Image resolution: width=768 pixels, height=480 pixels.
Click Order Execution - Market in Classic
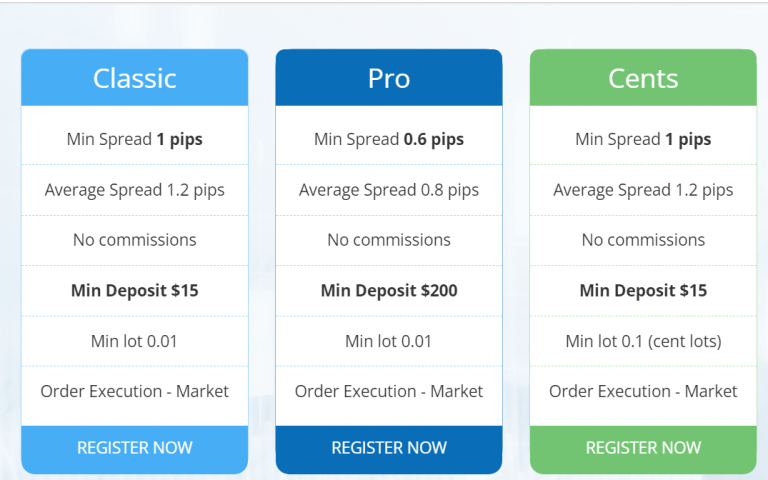click(135, 391)
